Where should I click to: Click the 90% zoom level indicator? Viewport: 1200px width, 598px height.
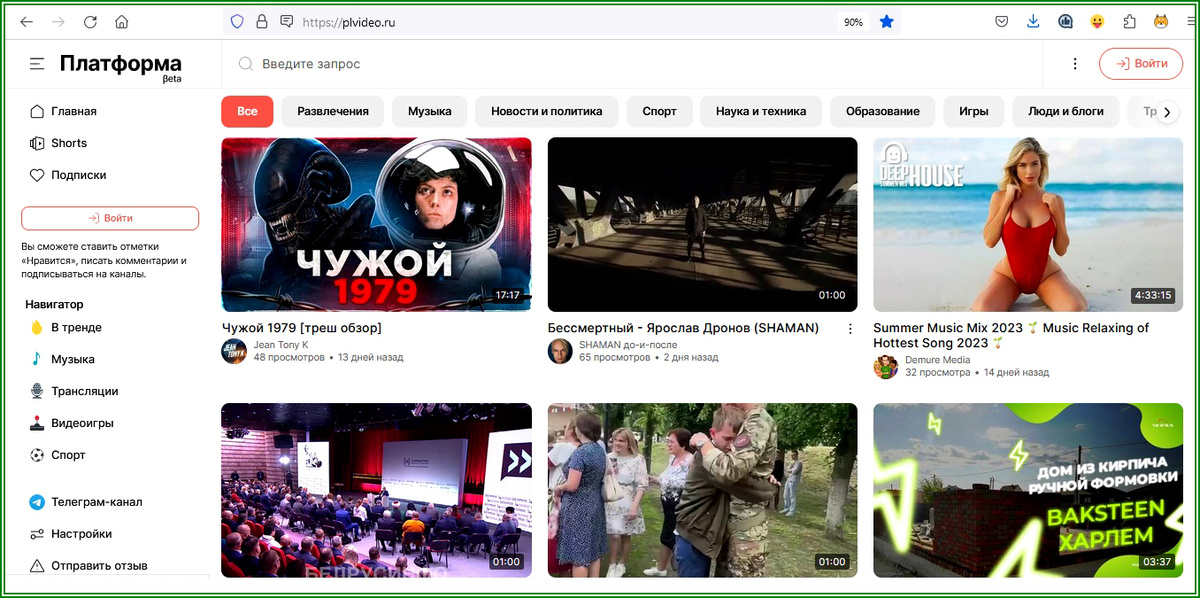[853, 22]
